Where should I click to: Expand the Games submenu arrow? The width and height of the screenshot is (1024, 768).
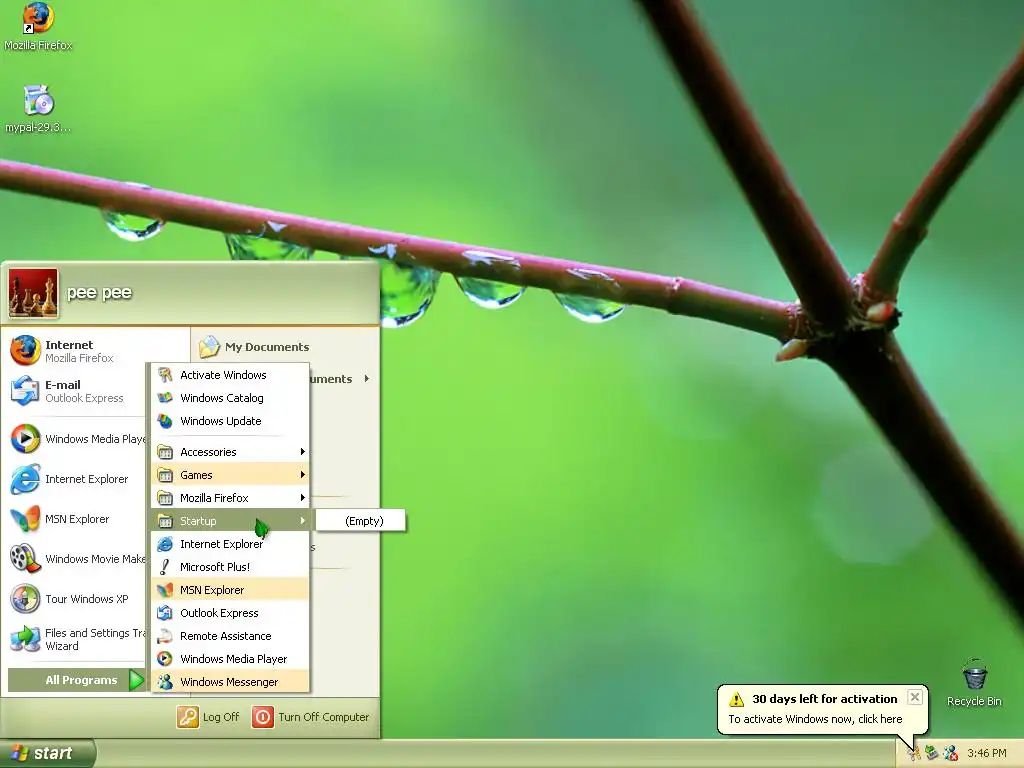[x=302, y=475]
